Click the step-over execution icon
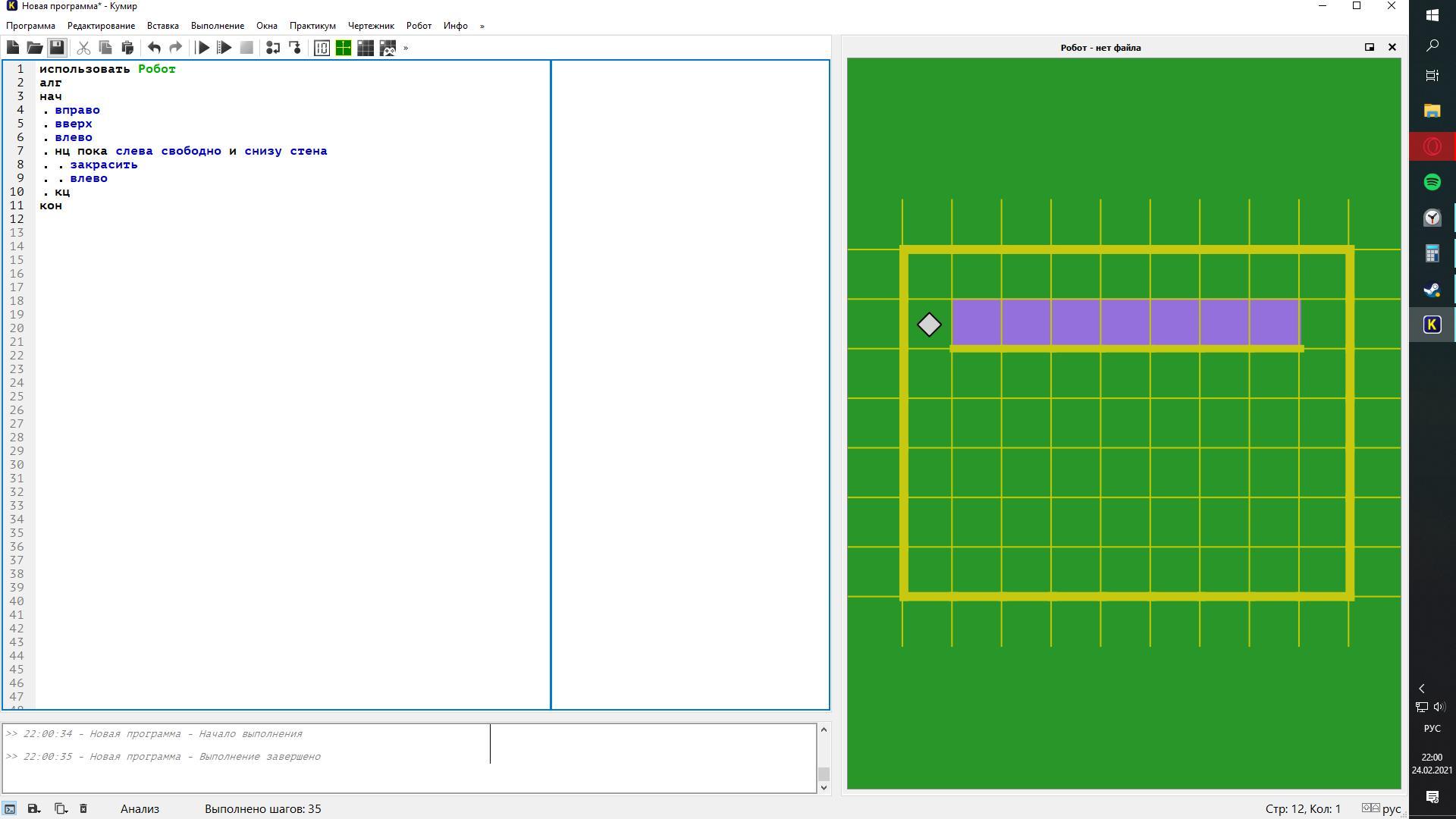Screen dimensions: 1456x819 (273, 48)
